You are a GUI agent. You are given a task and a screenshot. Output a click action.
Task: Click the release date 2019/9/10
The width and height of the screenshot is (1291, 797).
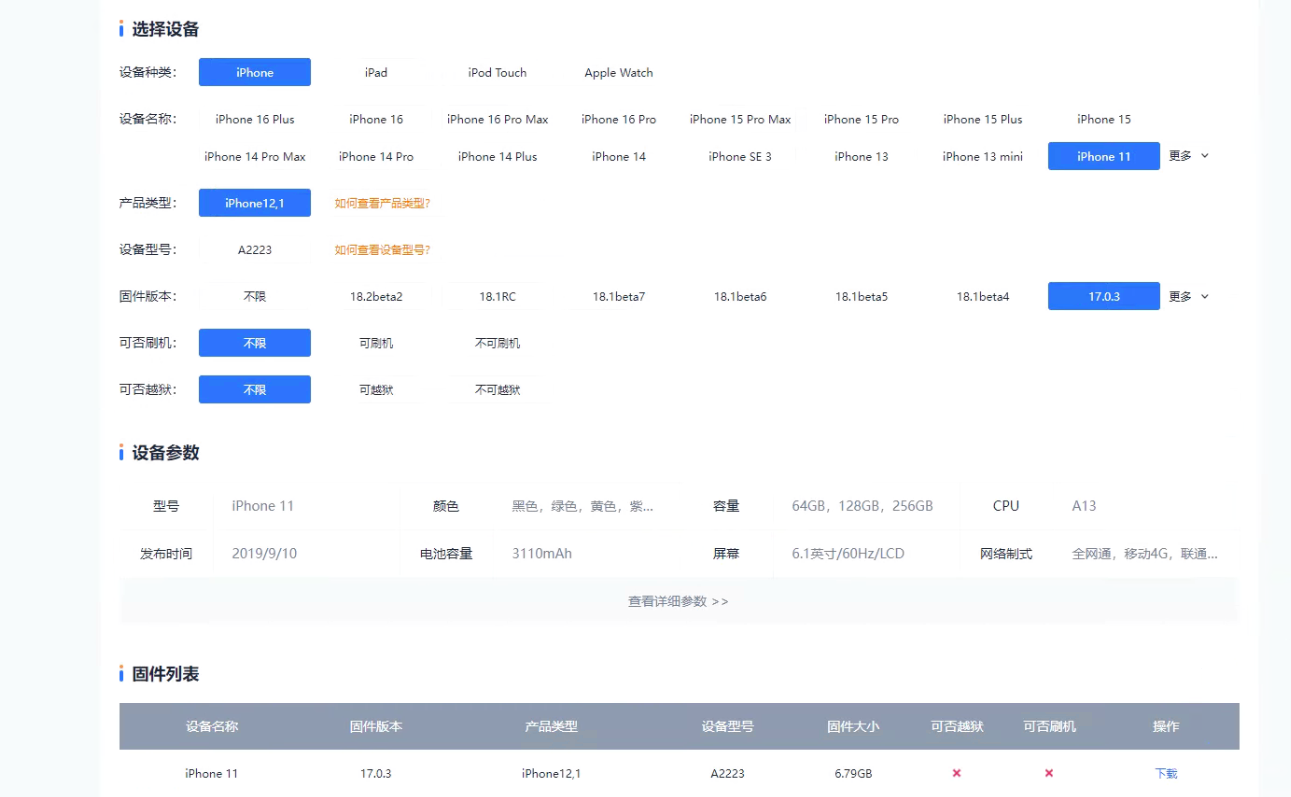[264, 553]
